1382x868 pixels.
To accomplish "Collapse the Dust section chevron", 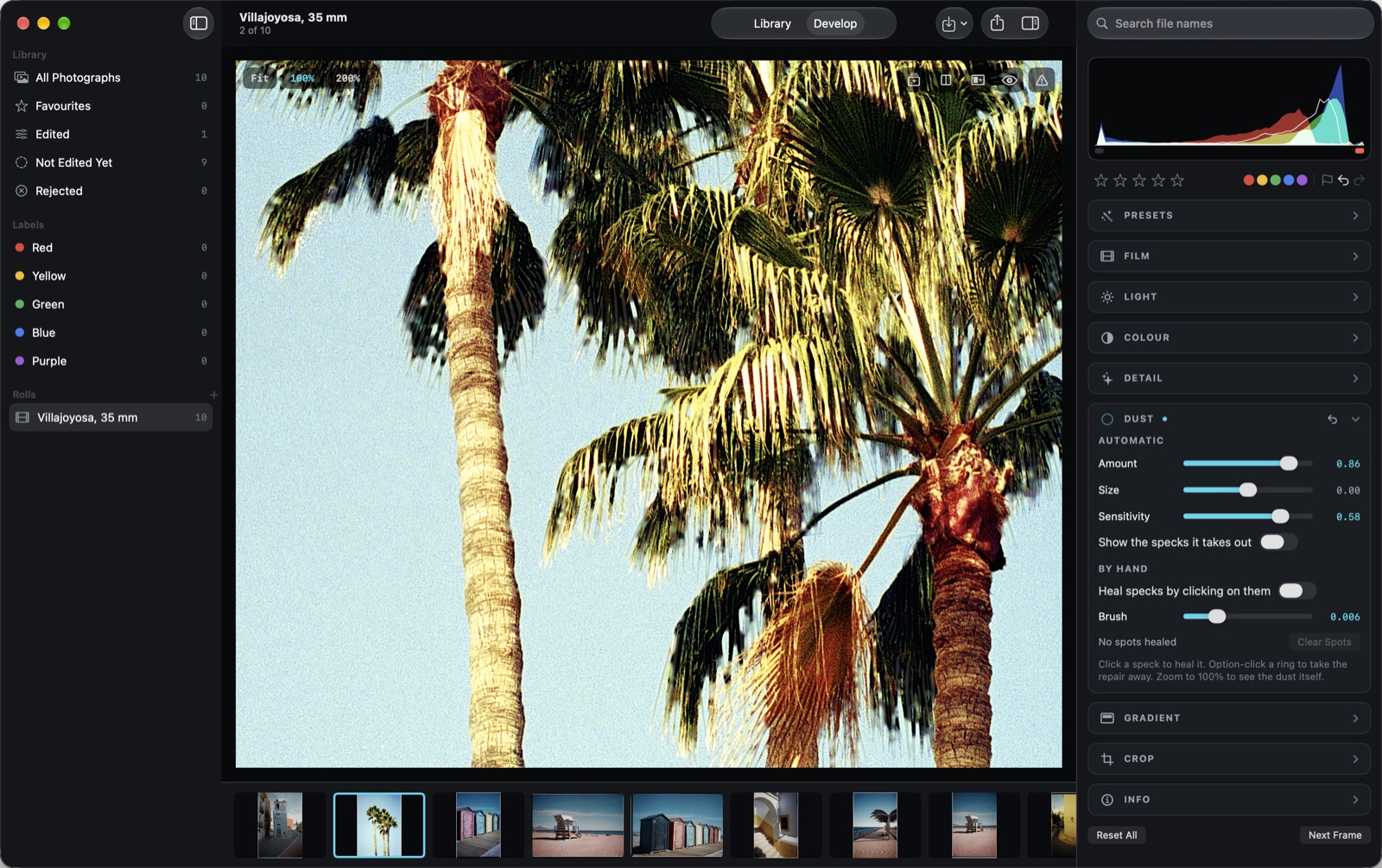I will click(1355, 419).
